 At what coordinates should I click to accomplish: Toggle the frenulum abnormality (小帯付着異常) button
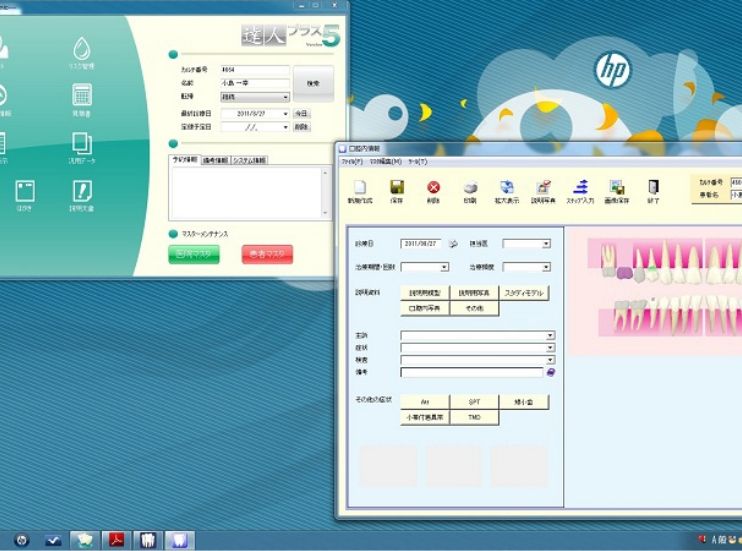pos(425,417)
